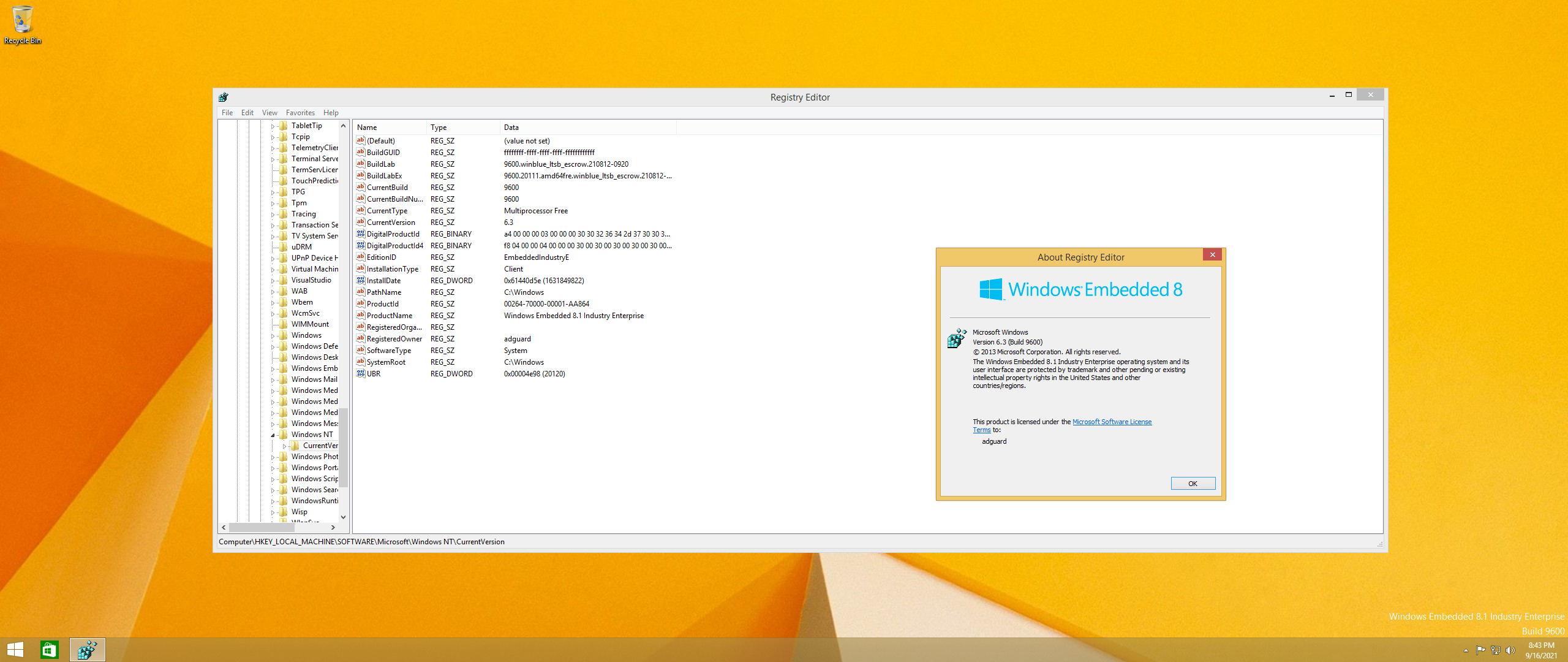
Task: Click OK in About Registry Editor
Action: (1193, 484)
